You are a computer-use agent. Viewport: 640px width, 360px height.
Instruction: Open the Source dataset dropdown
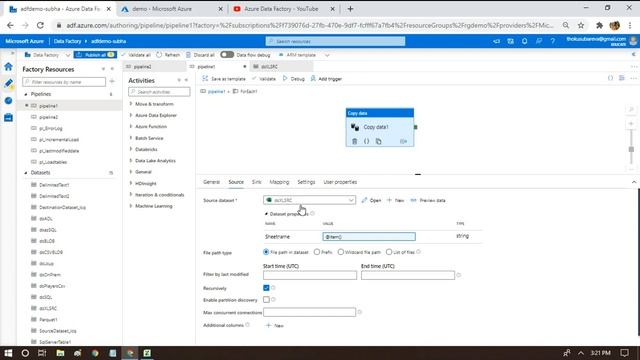[309, 200]
